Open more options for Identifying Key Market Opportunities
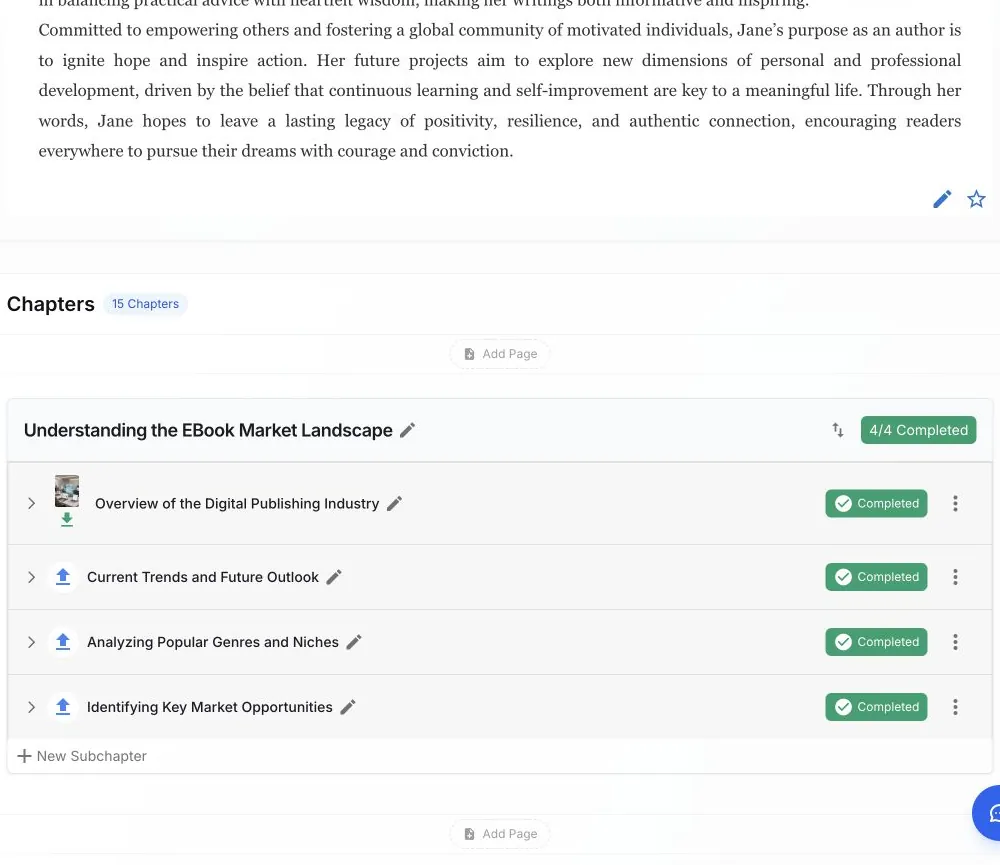Screen dimensions: 1000x865 click(x=955, y=707)
